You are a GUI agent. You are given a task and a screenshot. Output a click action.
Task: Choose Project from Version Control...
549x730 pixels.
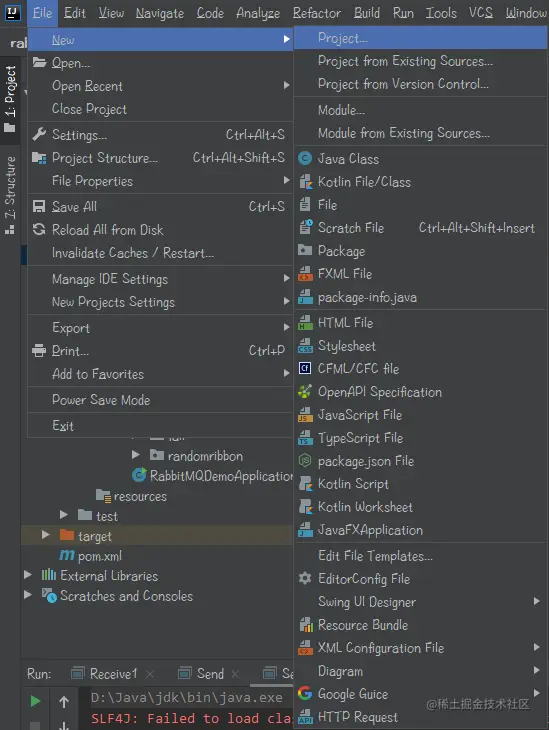point(403,84)
